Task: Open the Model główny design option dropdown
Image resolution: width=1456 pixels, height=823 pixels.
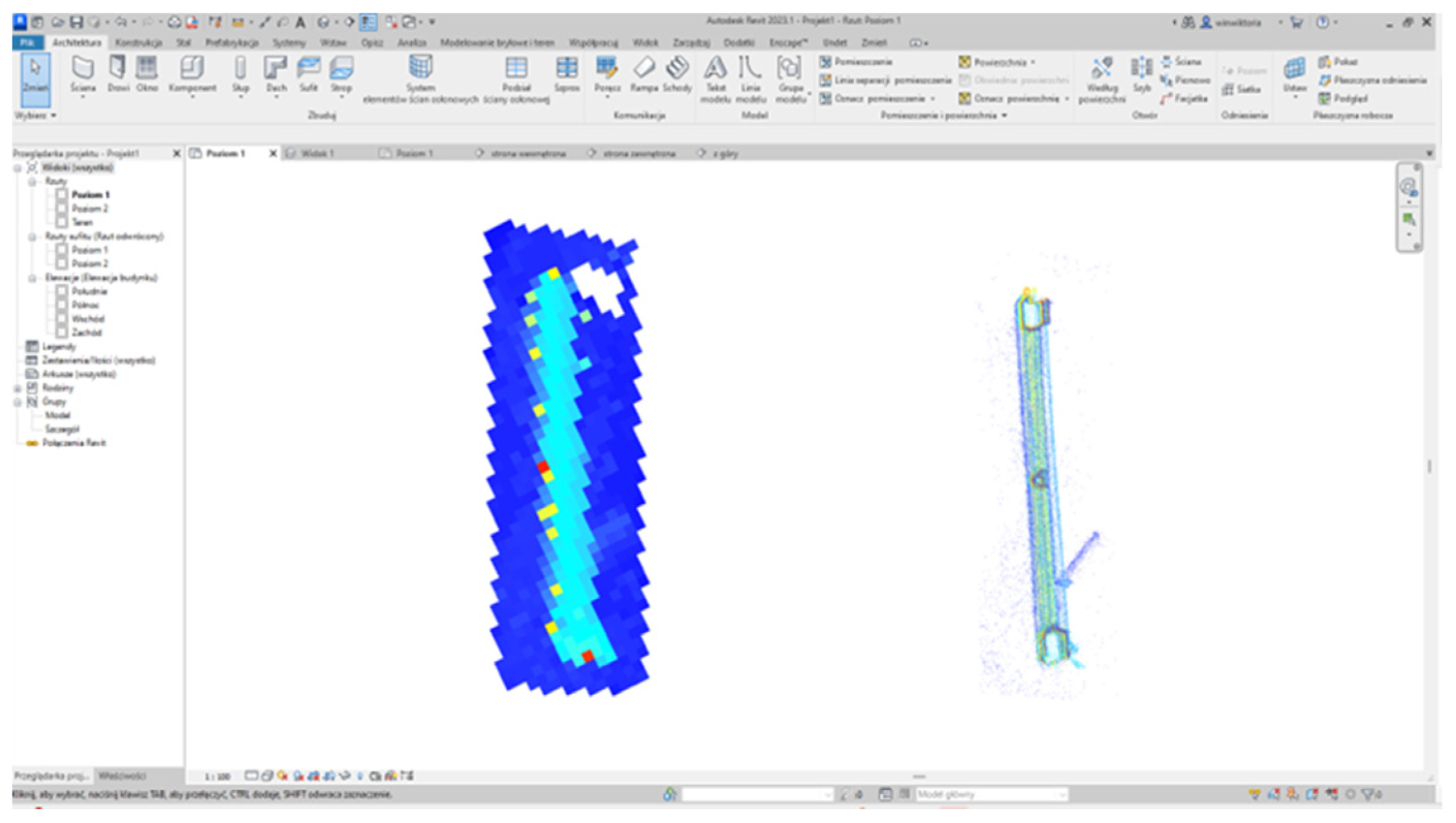Action: 991,795
